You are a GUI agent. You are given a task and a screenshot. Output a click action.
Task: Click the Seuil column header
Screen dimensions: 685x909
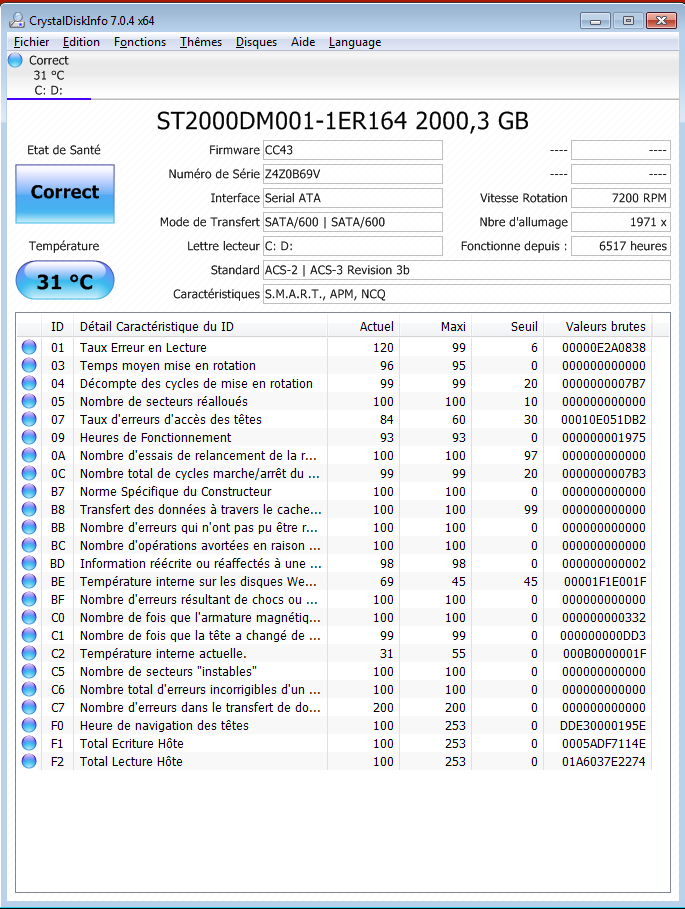(507, 326)
